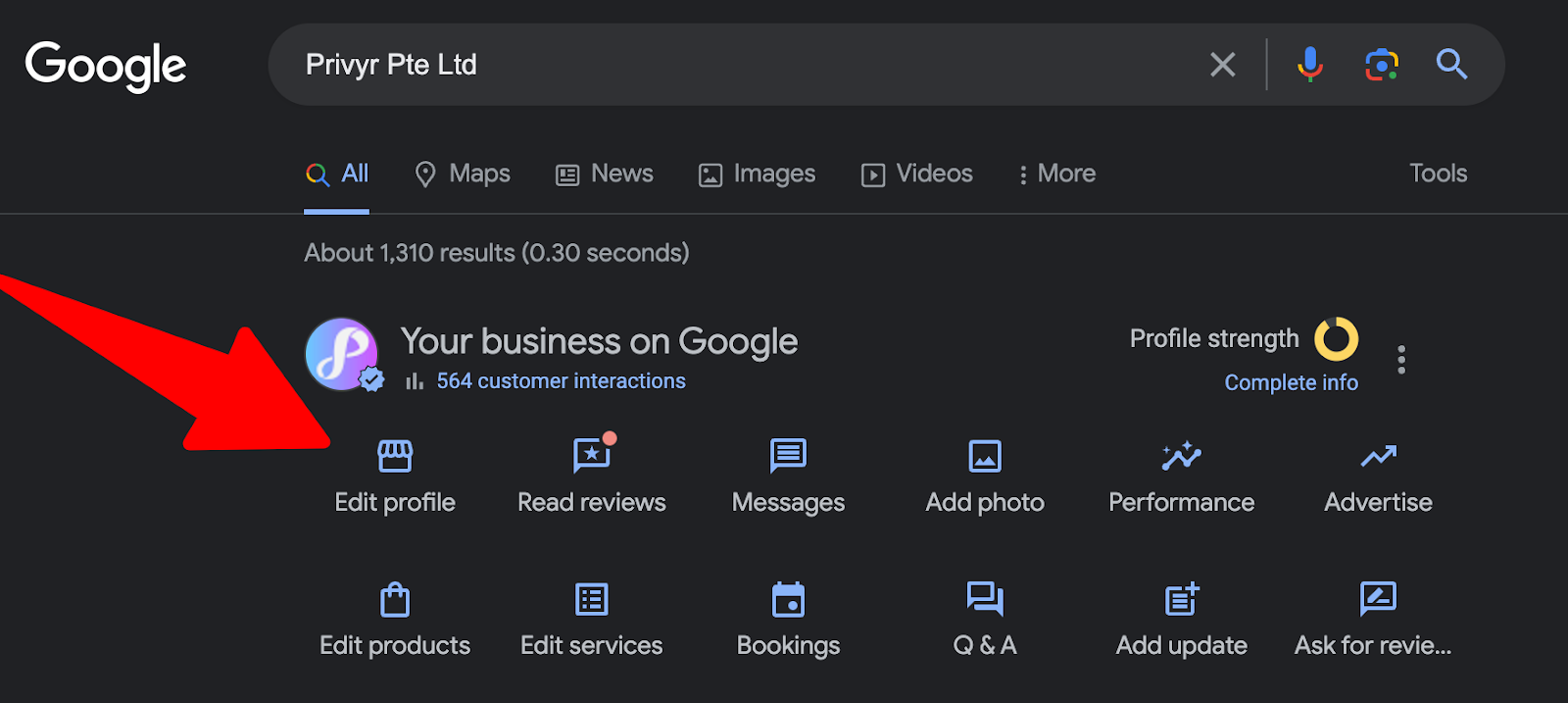The height and width of the screenshot is (703, 1568).
Task: Click the Ask for reviews icon
Action: tap(1378, 598)
